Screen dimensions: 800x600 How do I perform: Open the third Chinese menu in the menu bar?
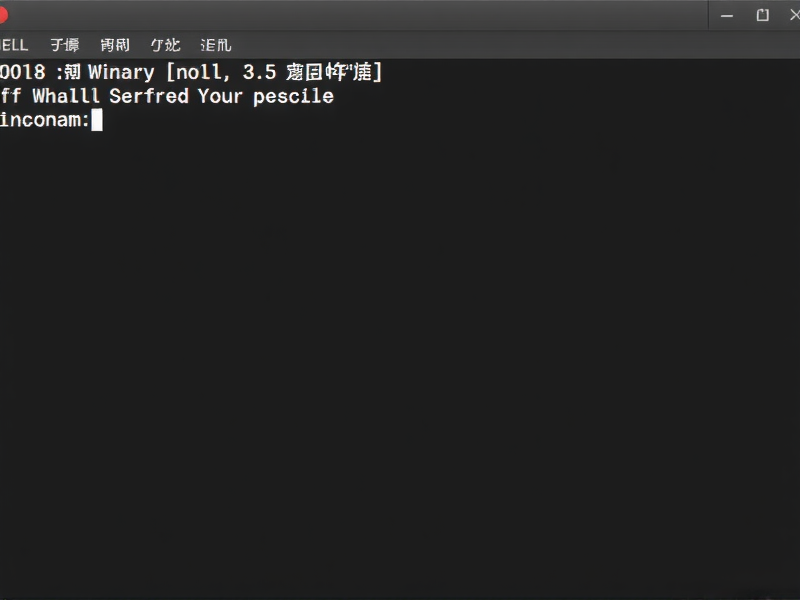165,44
